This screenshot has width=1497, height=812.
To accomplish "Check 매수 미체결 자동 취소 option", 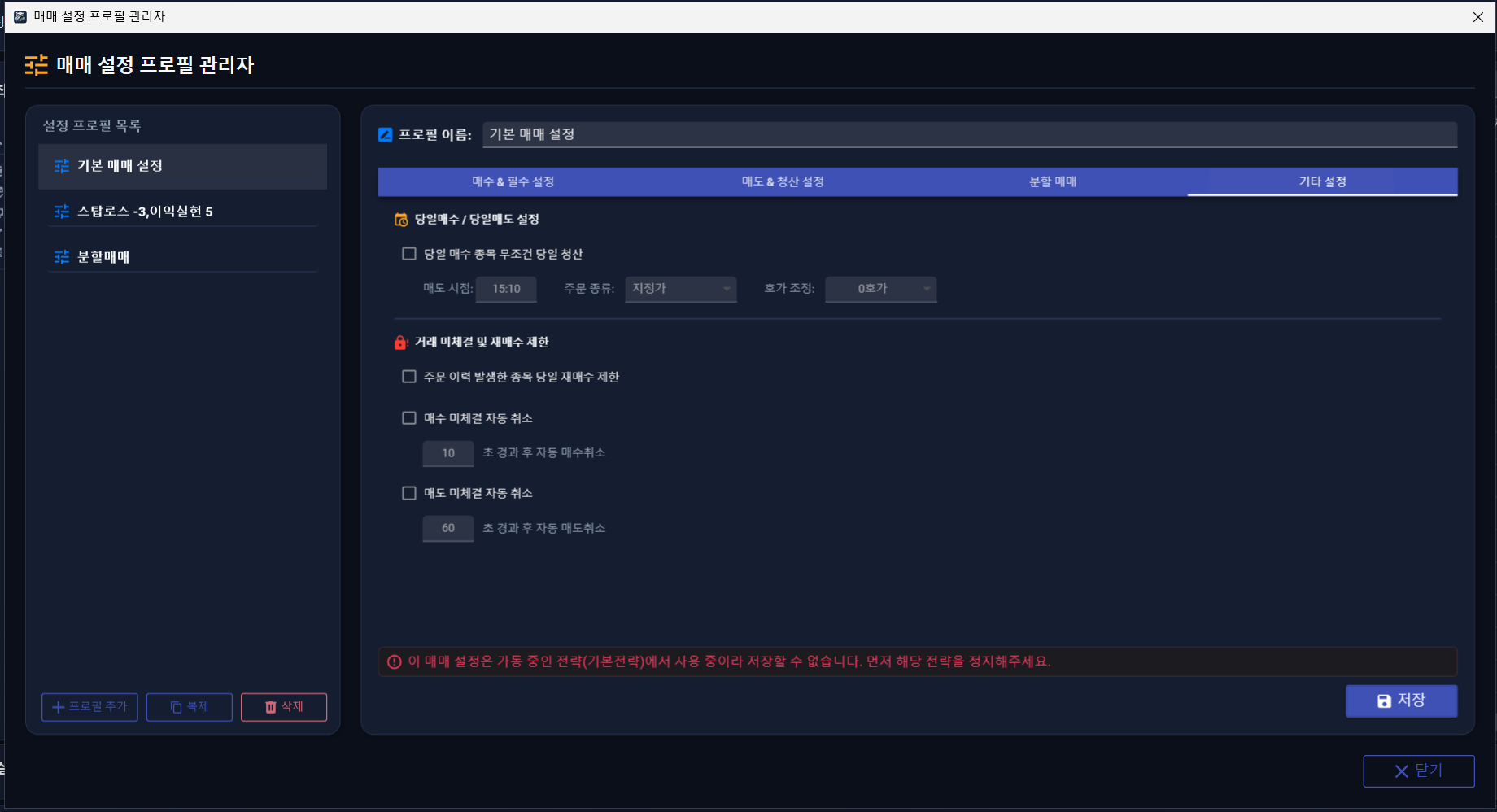I will click(409, 418).
